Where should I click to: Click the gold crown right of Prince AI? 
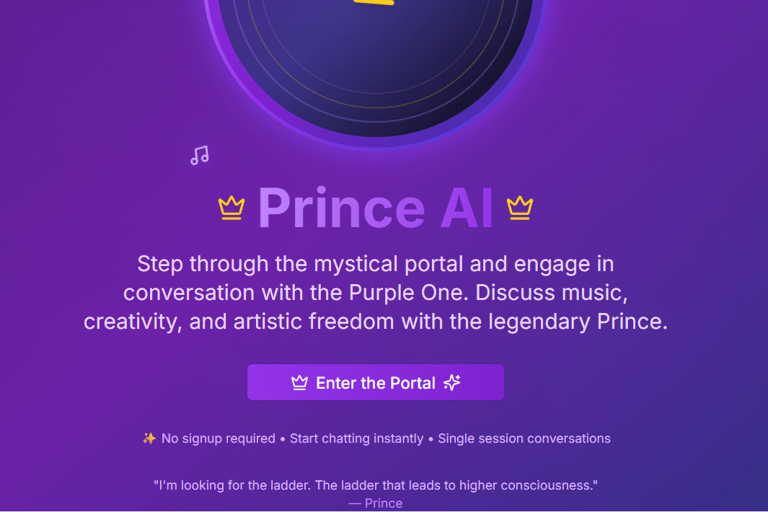click(x=520, y=208)
